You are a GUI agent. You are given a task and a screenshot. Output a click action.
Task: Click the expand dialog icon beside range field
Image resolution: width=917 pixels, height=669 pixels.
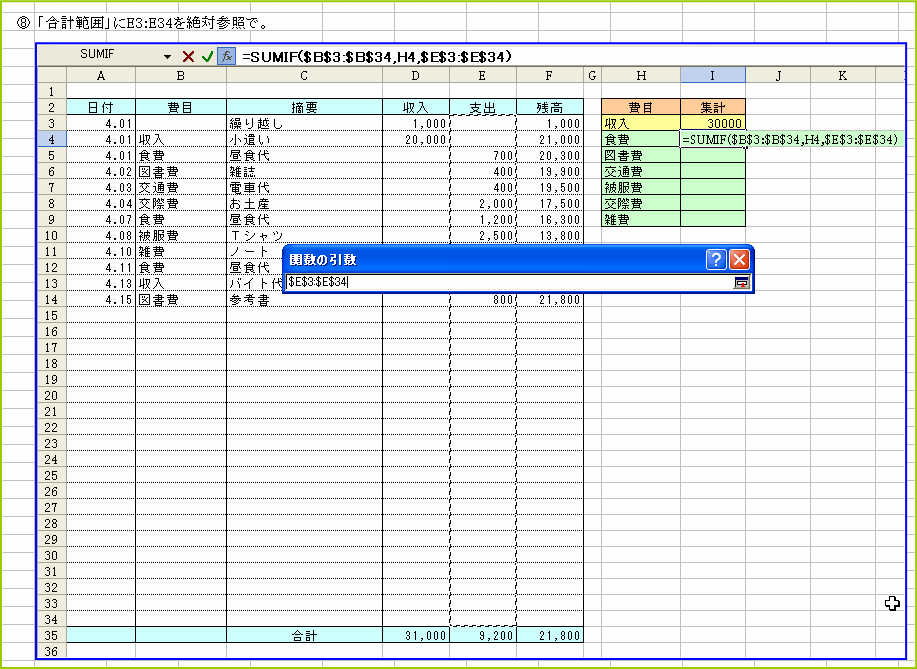click(741, 283)
